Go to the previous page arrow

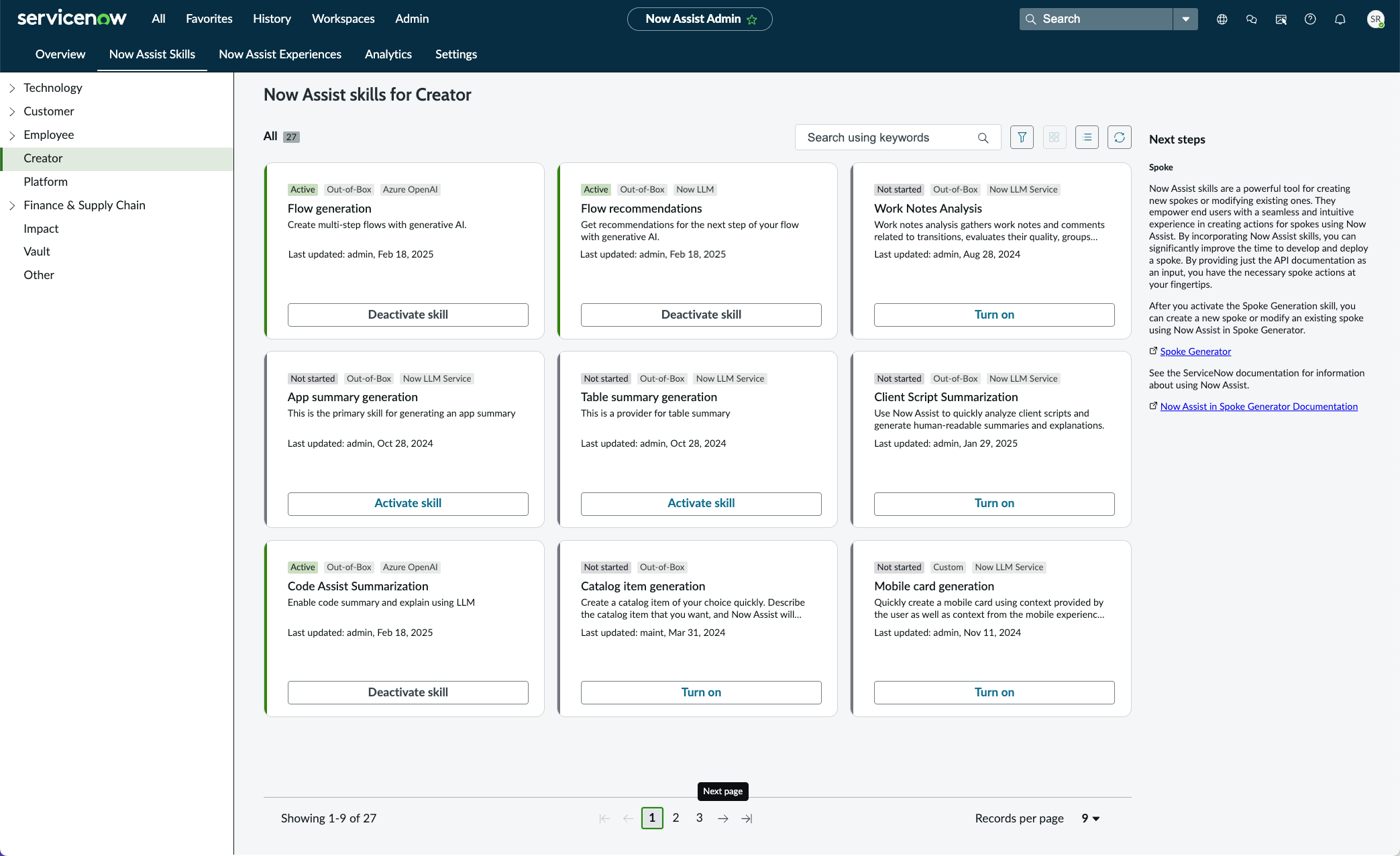point(628,818)
